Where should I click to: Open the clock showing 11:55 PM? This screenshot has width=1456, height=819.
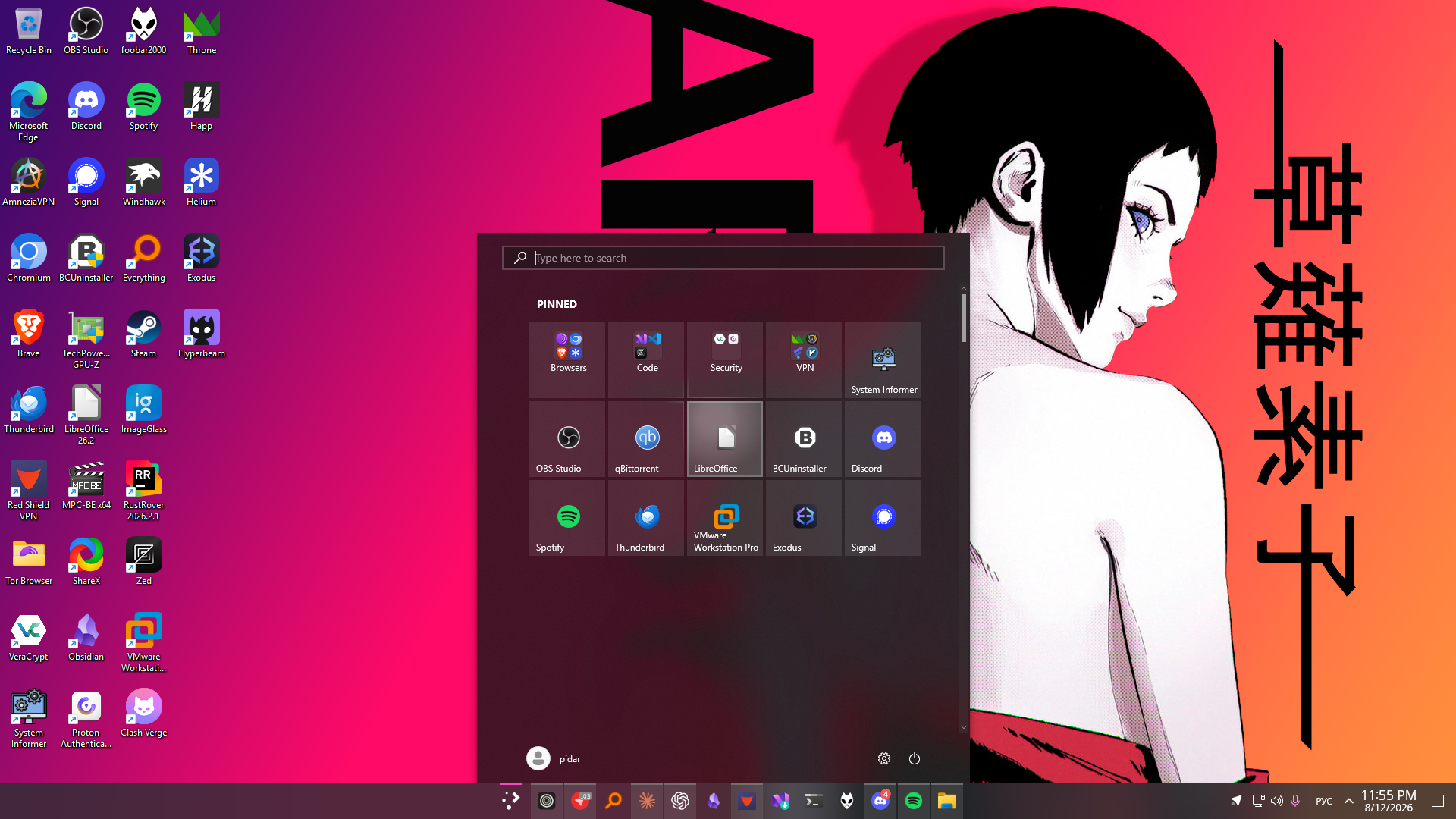[x=1389, y=801]
